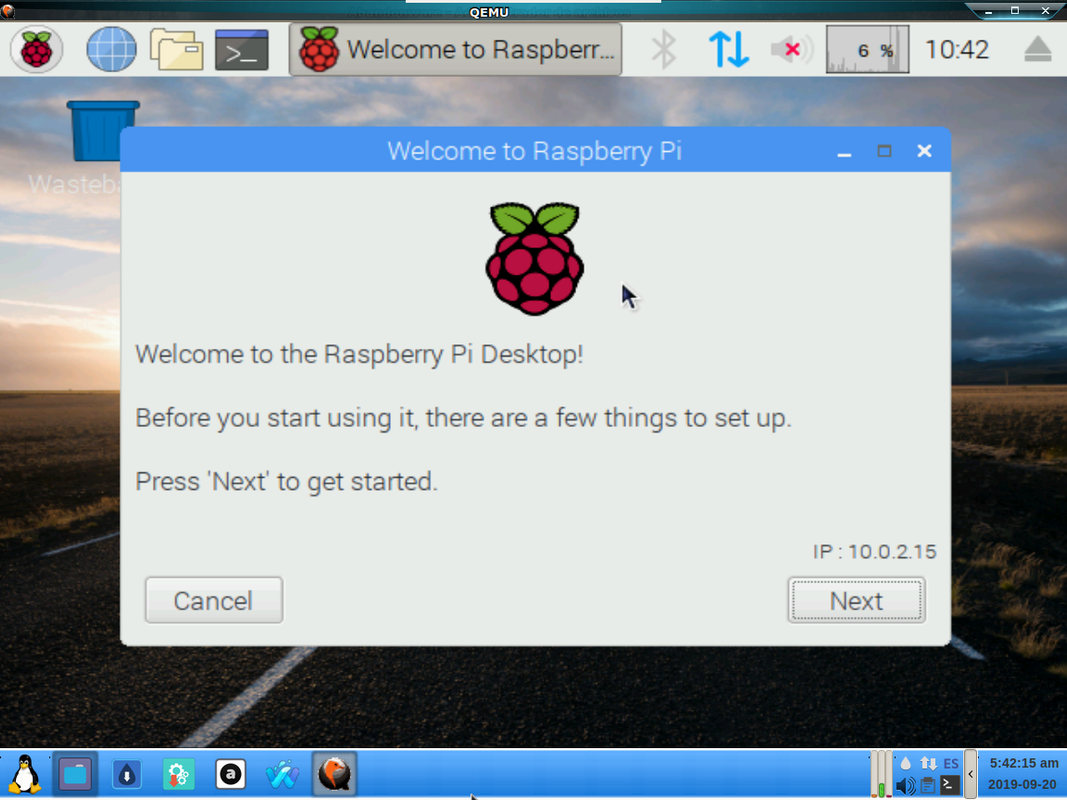The height and width of the screenshot is (800, 1067).
Task: Click the host tray water drop icon
Action: pyautogui.click(x=906, y=763)
